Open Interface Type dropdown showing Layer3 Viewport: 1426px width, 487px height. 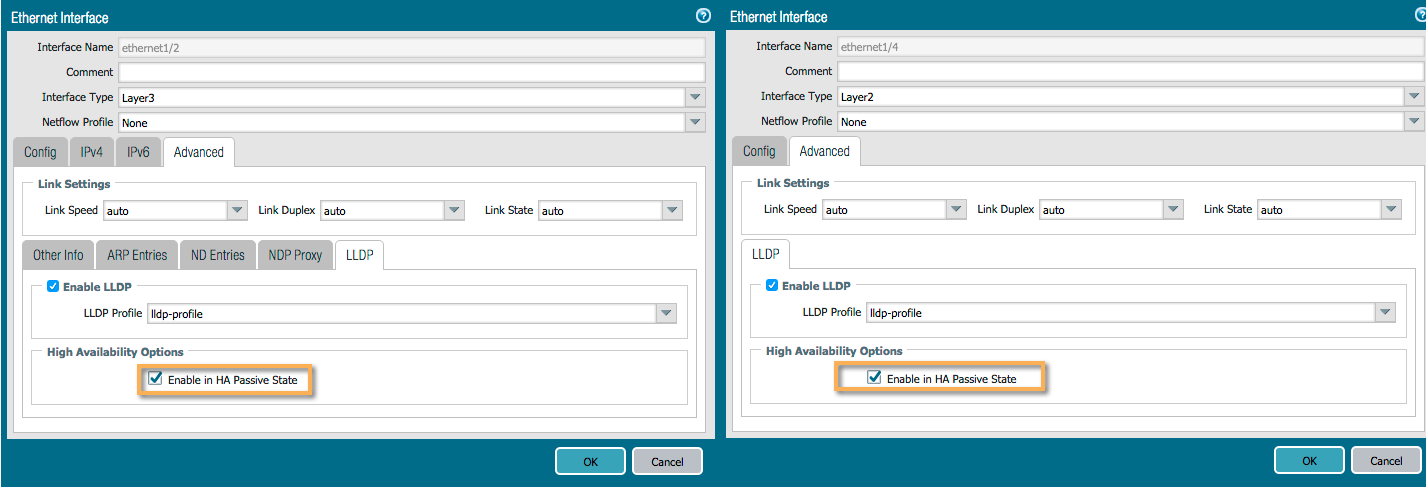695,97
